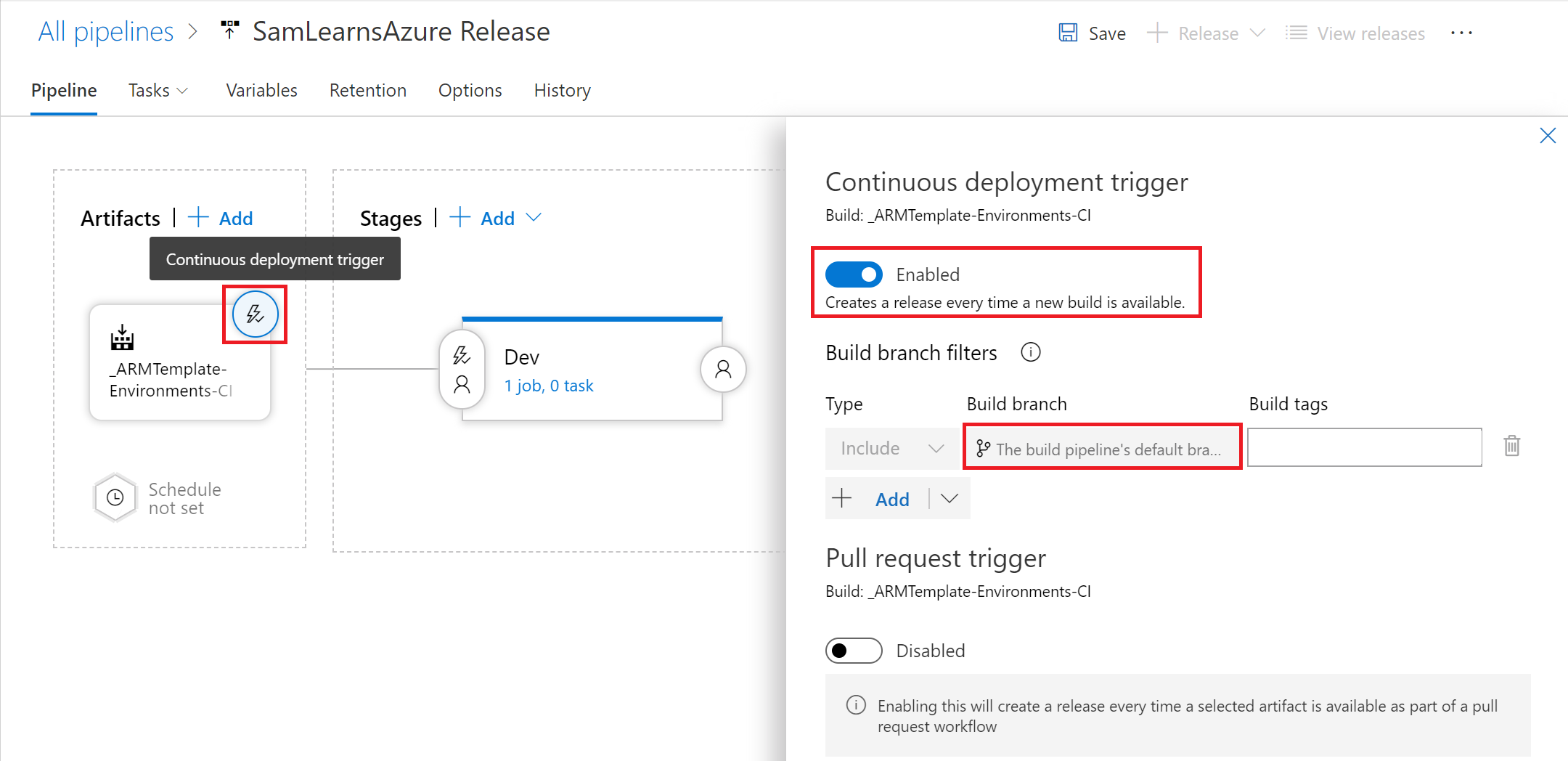Delete the build branch filter row
The height and width of the screenshot is (761, 1568).
coord(1511,446)
